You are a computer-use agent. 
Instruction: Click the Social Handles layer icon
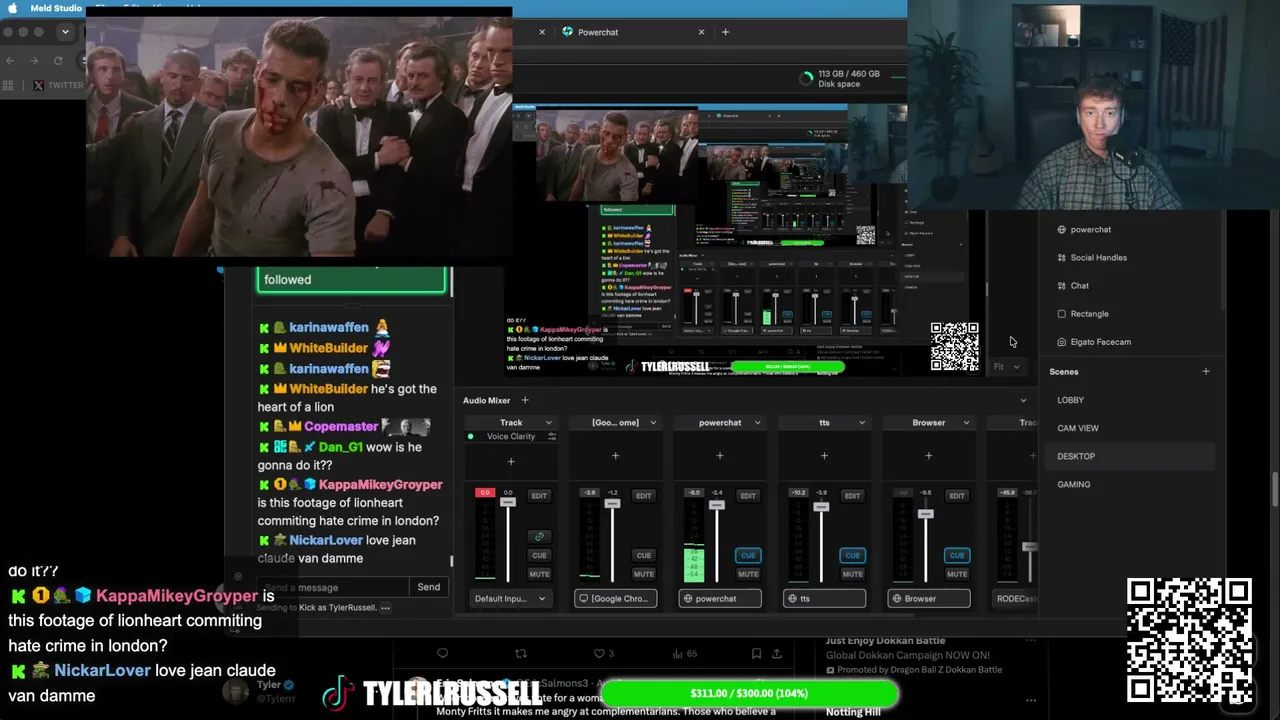click(1061, 258)
